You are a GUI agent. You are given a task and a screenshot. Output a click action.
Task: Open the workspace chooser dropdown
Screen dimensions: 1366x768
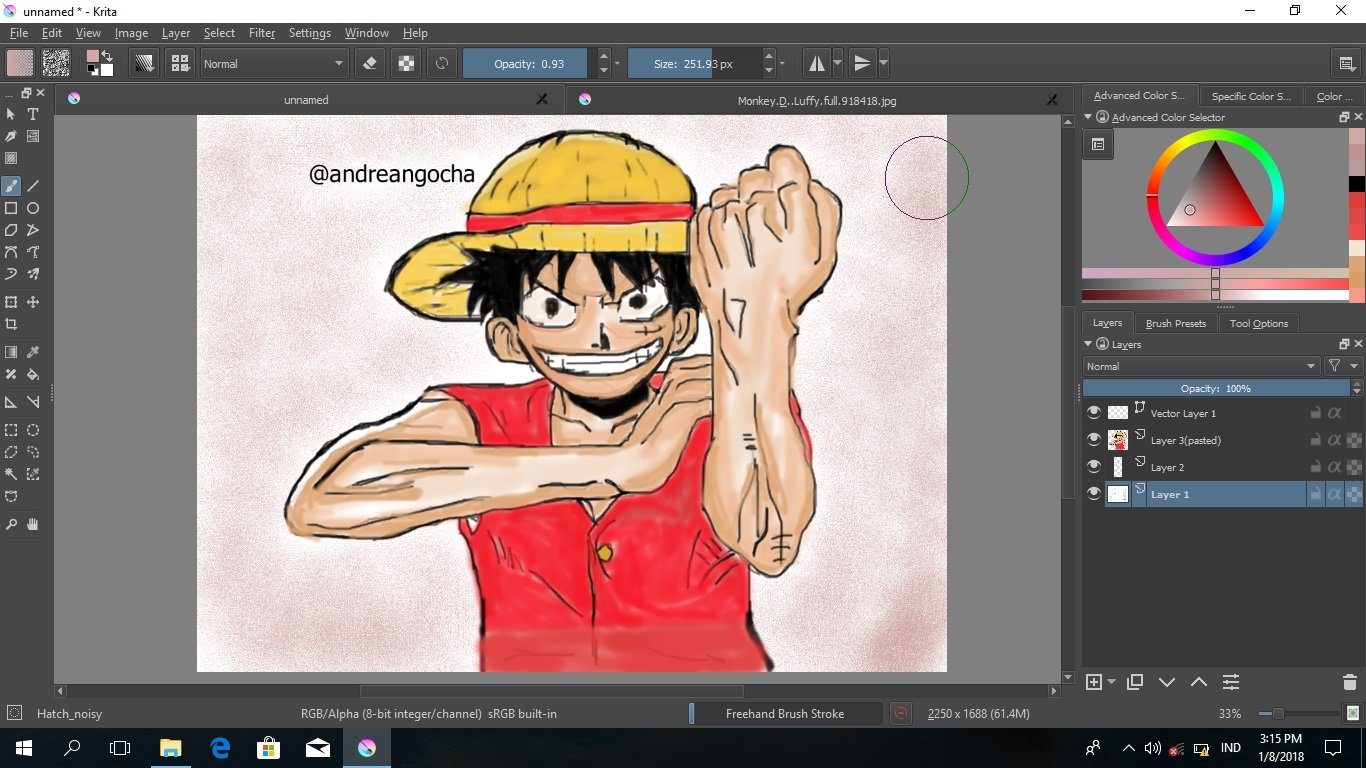1348,63
